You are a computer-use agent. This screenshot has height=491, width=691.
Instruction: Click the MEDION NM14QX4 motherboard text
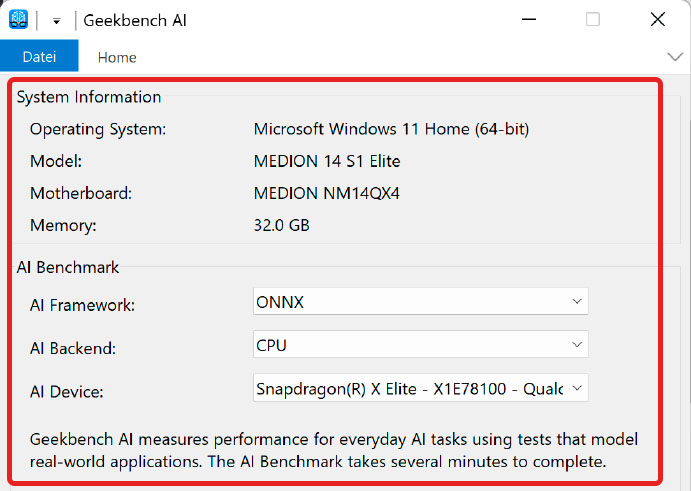click(328, 193)
